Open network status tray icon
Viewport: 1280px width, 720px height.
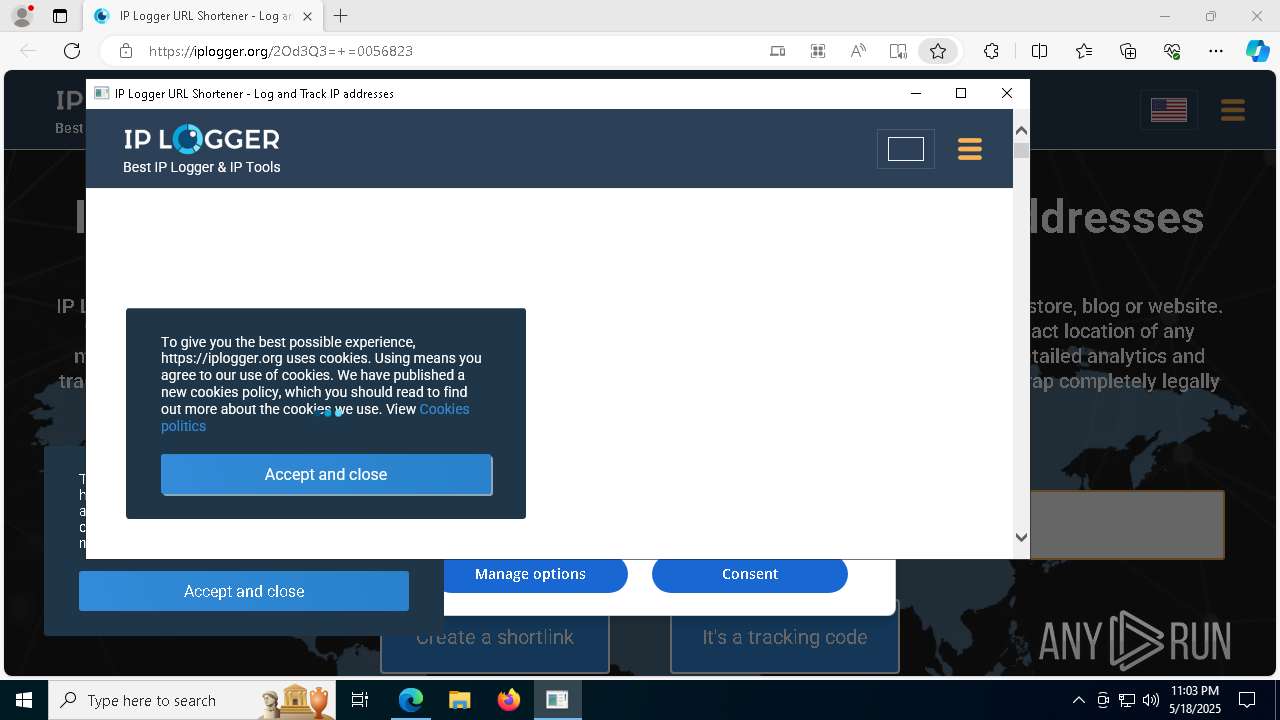pos(1127,700)
